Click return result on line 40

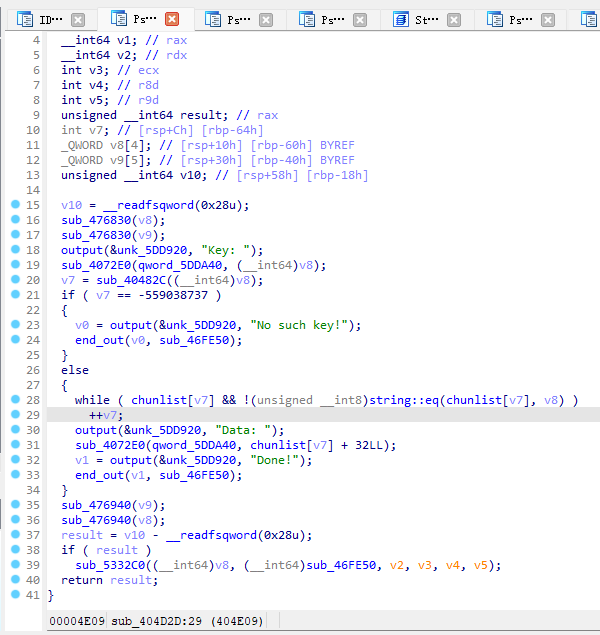point(109,580)
